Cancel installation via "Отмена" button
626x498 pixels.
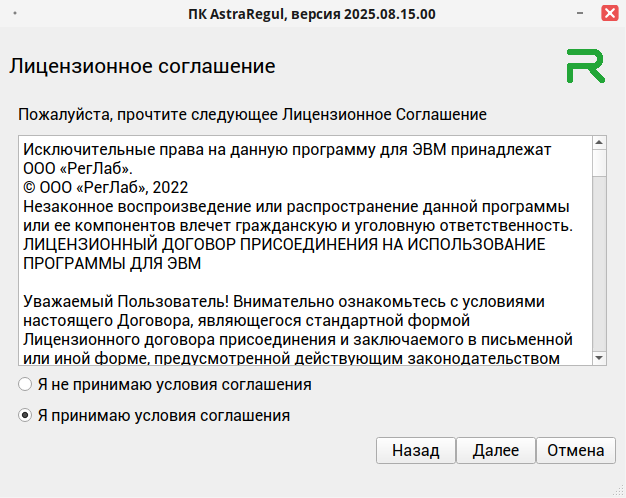click(576, 450)
